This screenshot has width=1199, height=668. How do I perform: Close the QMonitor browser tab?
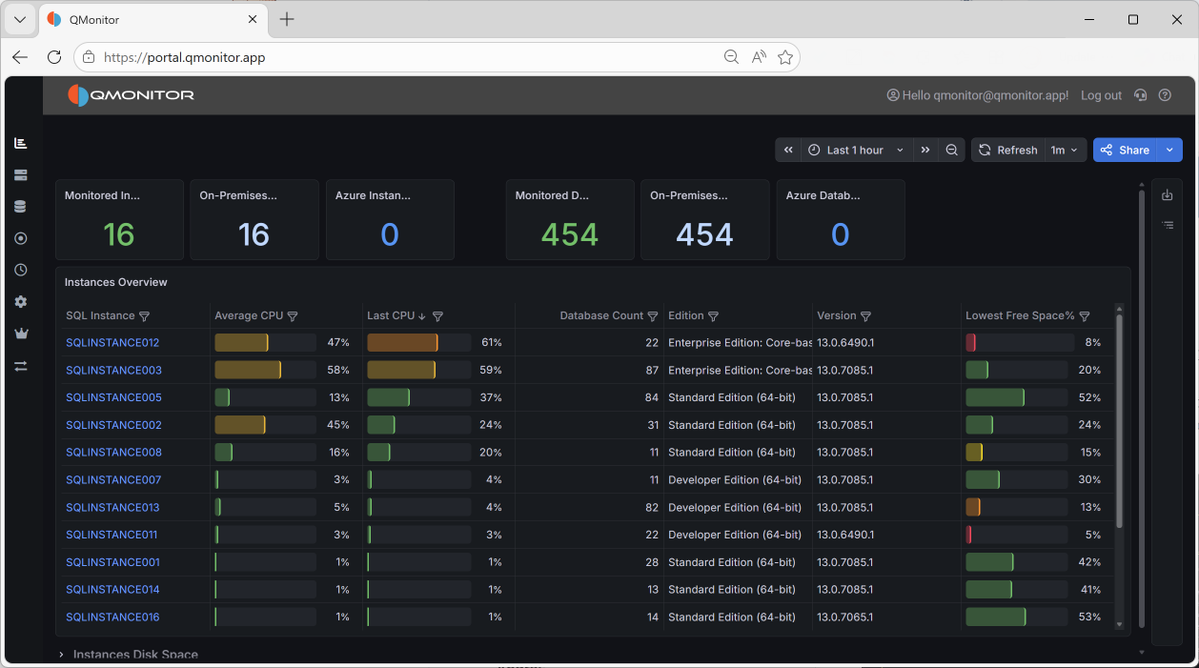(252, 20)
